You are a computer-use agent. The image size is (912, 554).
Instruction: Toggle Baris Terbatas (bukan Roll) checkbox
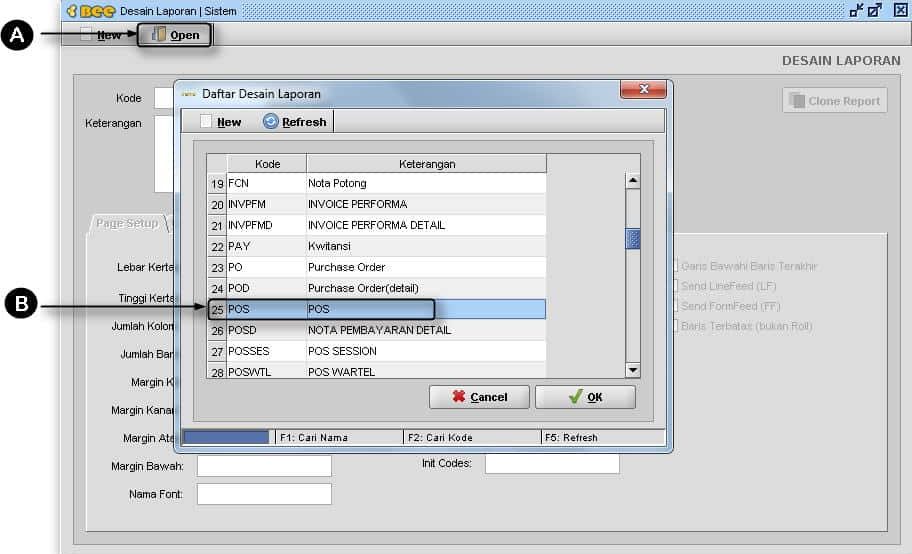point(675,326)
